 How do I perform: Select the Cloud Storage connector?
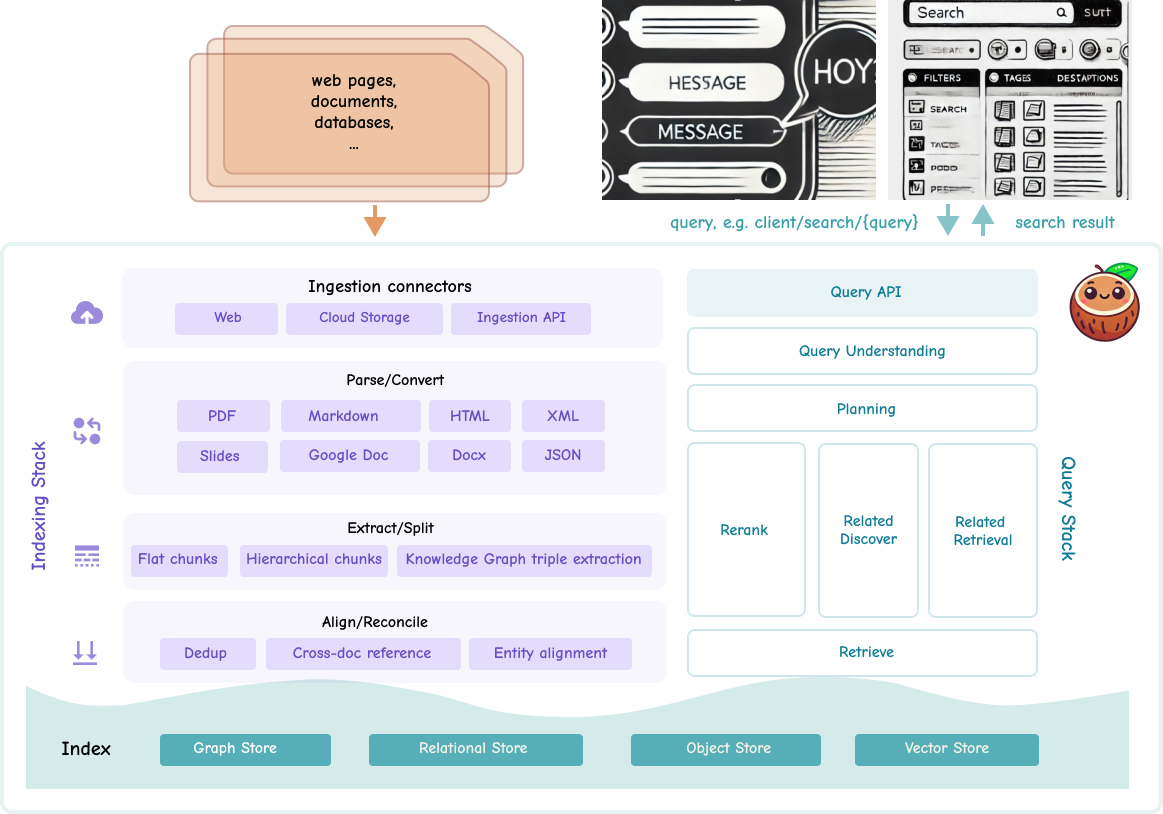[x=364, y=318]
